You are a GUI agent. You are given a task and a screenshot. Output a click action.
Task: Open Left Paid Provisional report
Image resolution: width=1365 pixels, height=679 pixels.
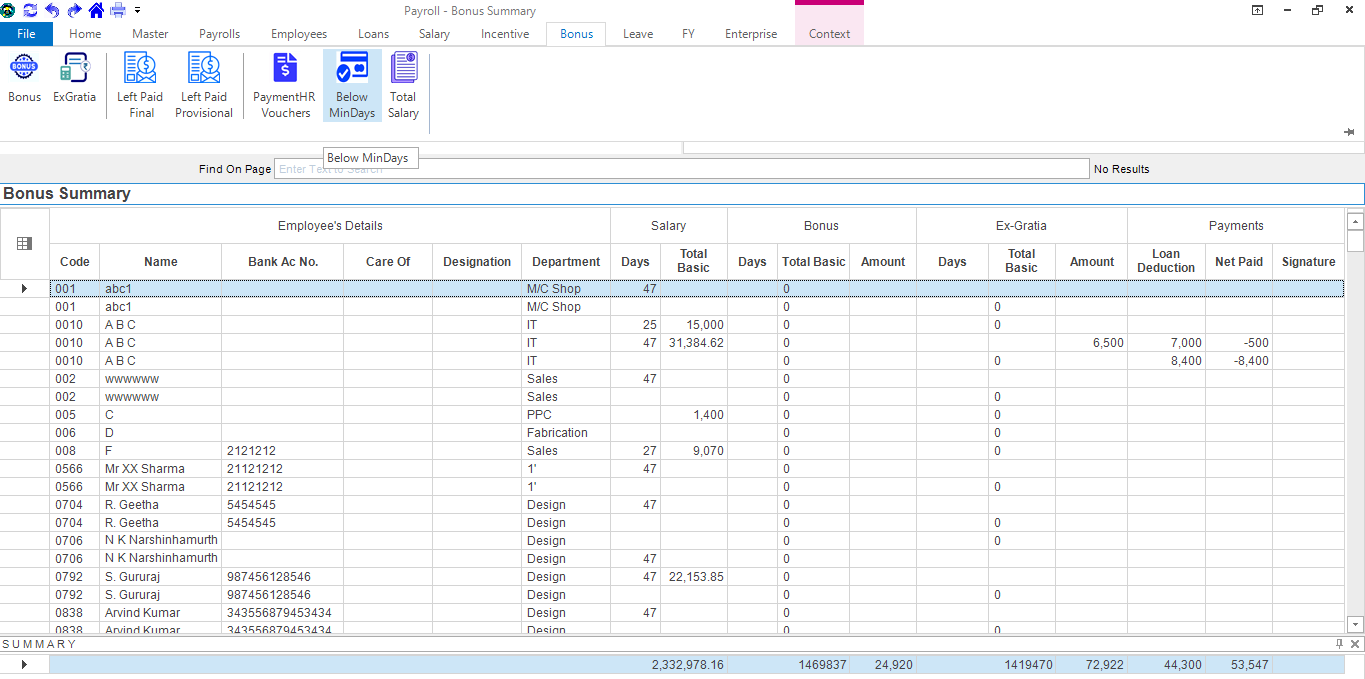click(x=204, y=86)
